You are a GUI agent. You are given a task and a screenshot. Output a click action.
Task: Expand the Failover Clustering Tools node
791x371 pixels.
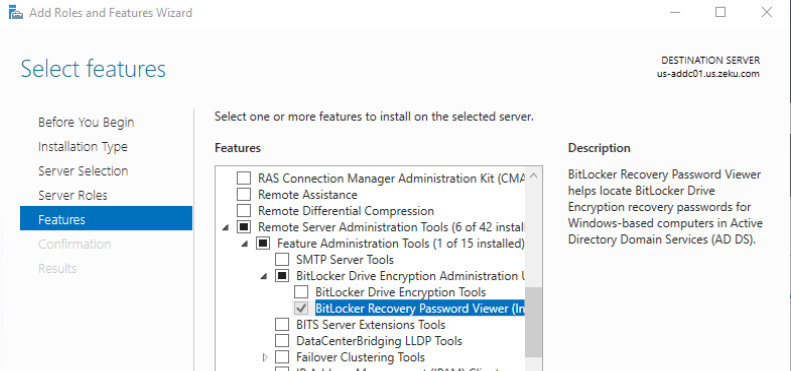tap(265, 357)
